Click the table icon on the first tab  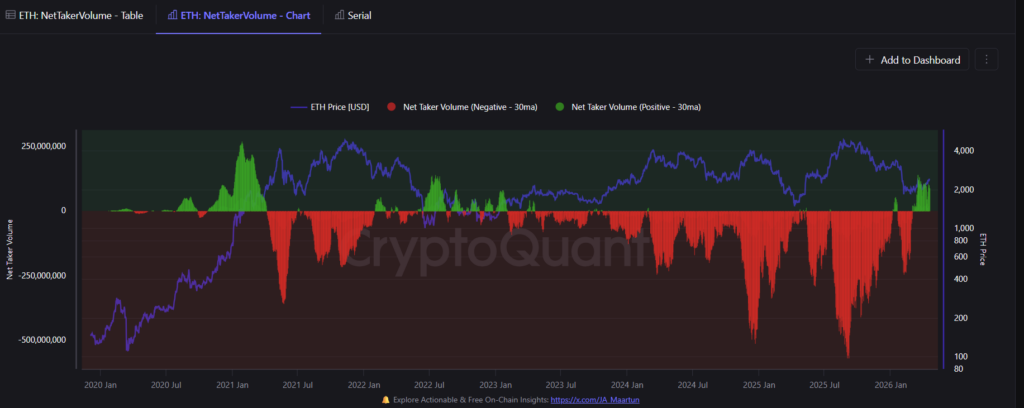(x=11, y=15)
